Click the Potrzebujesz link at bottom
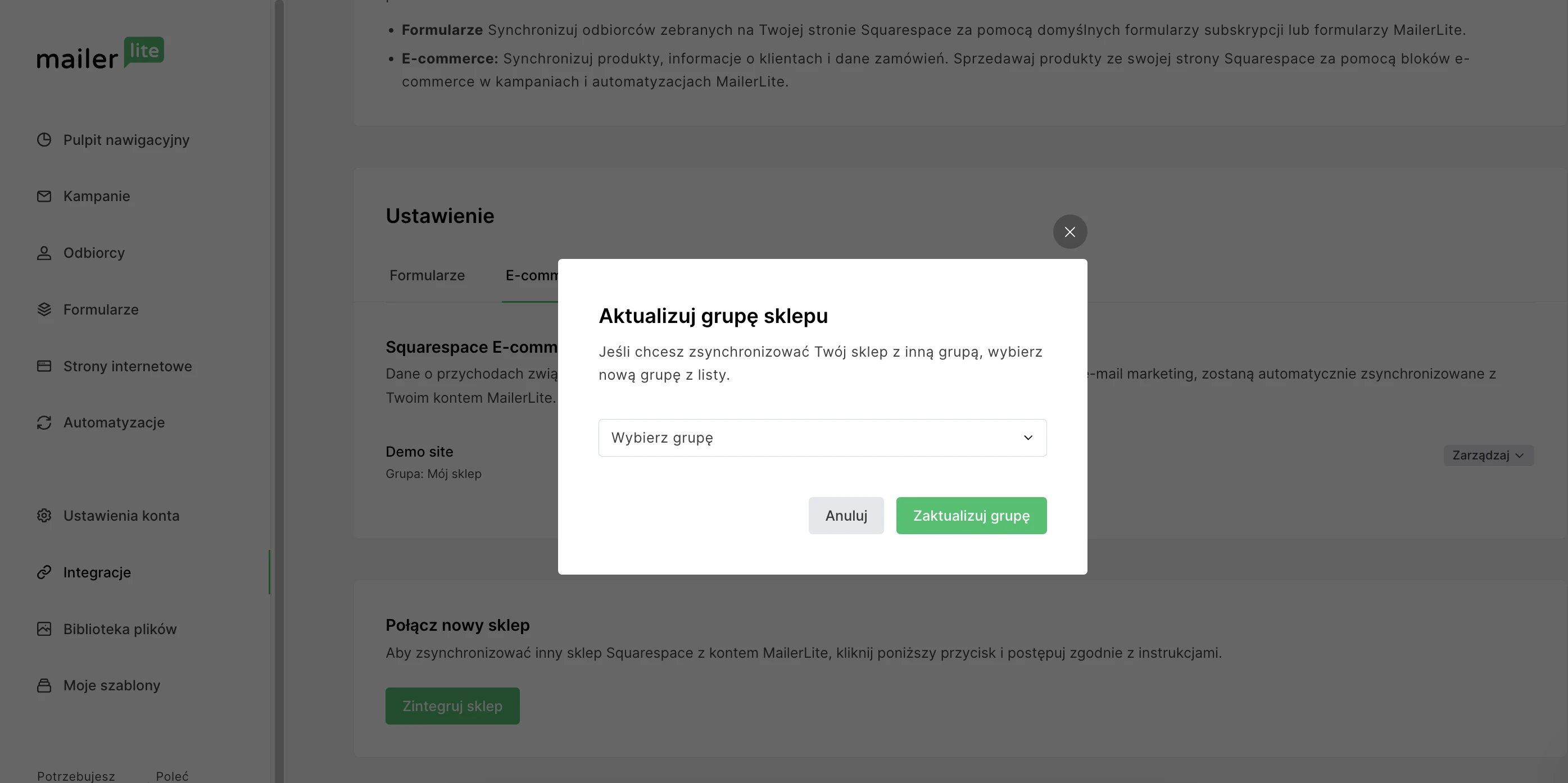This screenshot has height=783, width=1568. coord(75,776)
